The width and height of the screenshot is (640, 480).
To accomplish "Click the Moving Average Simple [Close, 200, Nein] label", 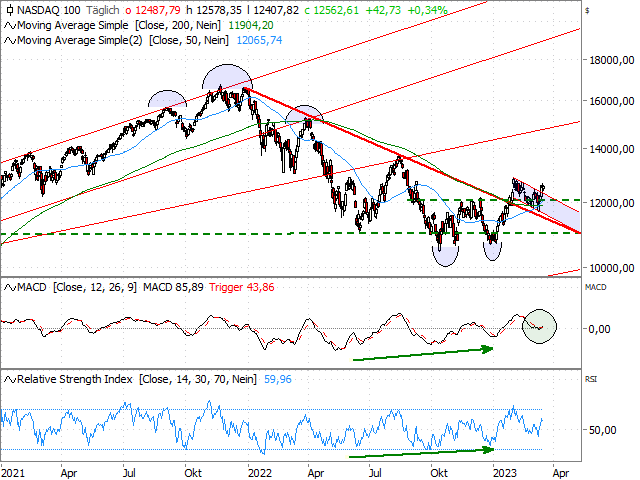I will (119, 26).
